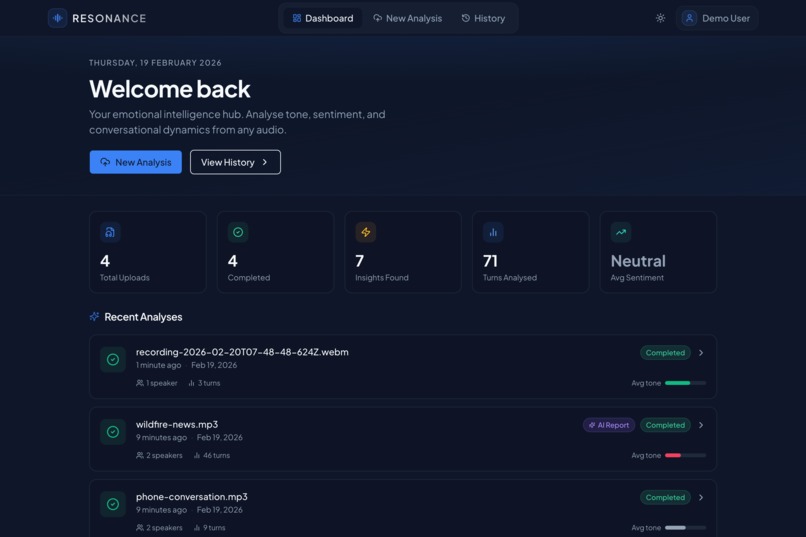Select the Neutral Avg Sentiment card

pos(658,252)
